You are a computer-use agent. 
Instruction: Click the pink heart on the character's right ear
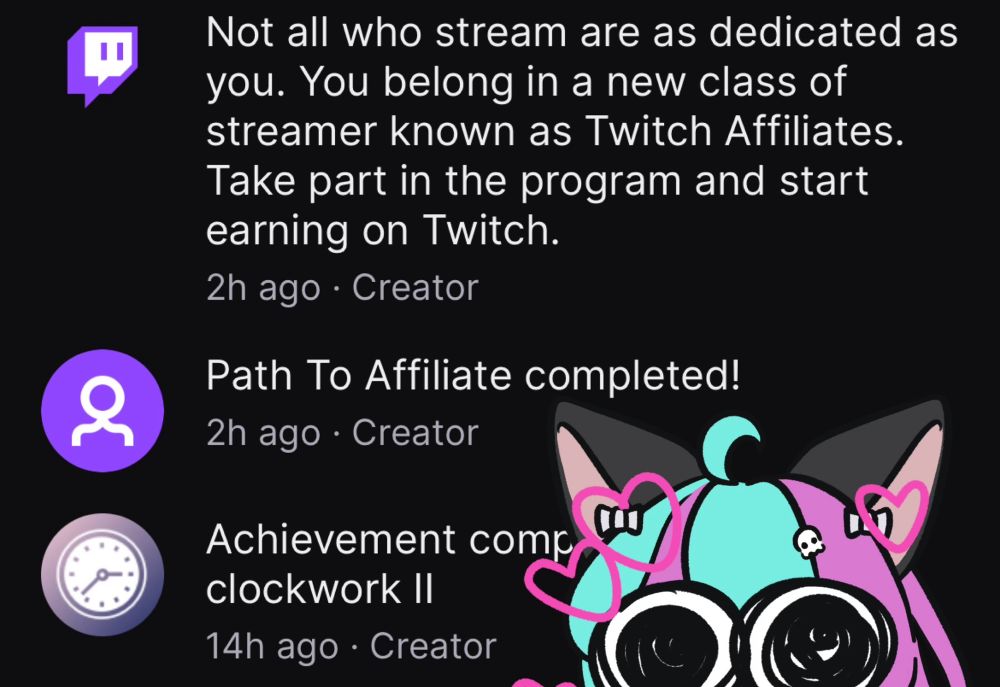[x=892, y=513]
